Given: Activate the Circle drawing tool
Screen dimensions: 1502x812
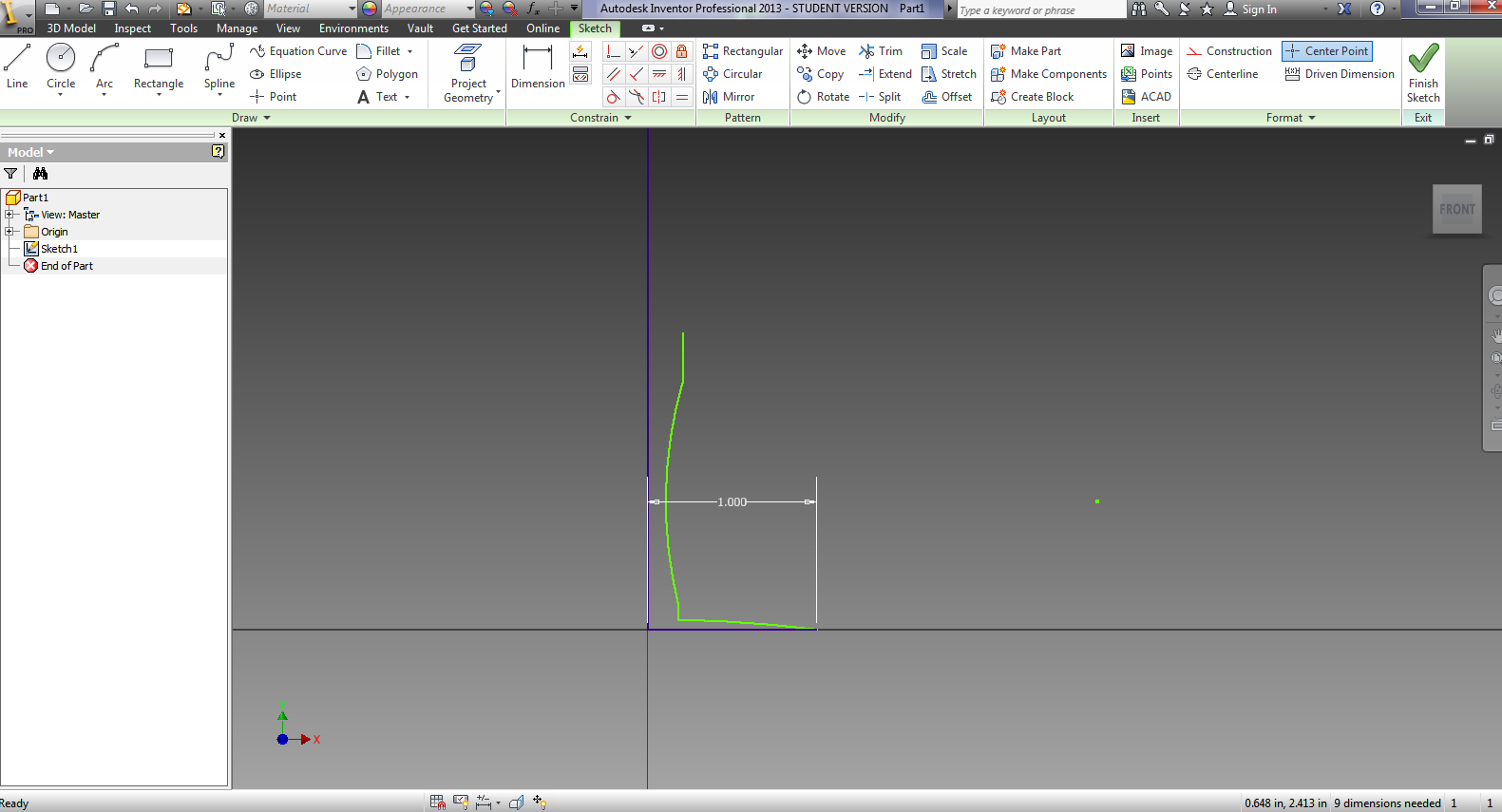Looking at the screenshot, I should (x=61, y=66).
